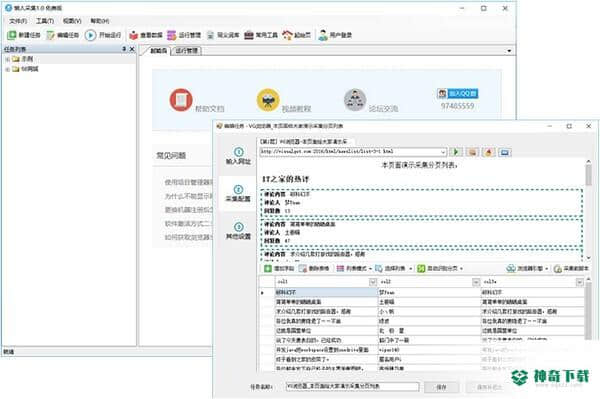Open the tab list dropdown arrow in main window
This screenshot has height=399, width=600.
tap(509, 51)
